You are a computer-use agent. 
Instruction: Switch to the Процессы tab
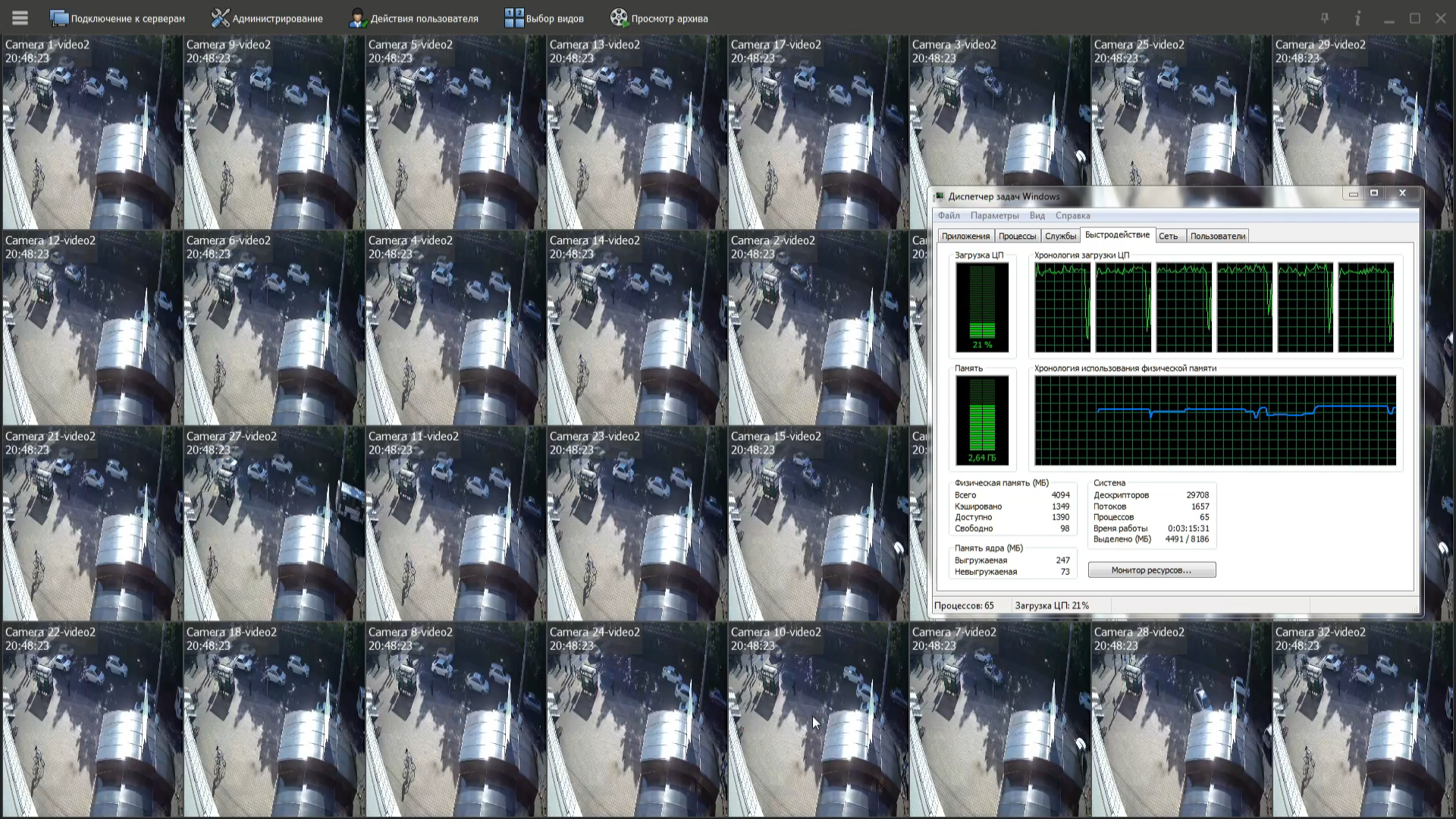[1017, 236]
